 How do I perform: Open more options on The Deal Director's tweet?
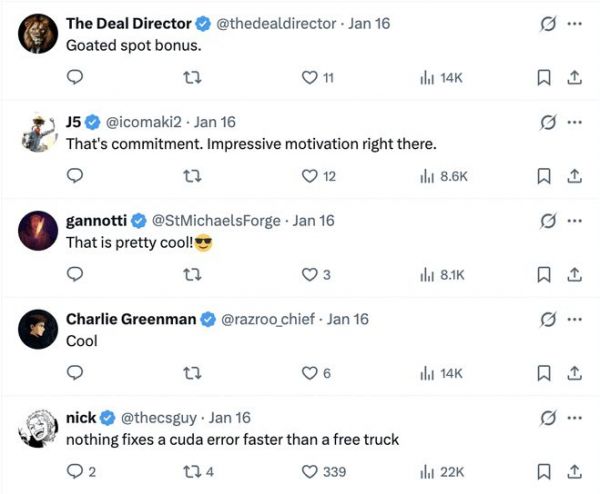pos(574,23)
